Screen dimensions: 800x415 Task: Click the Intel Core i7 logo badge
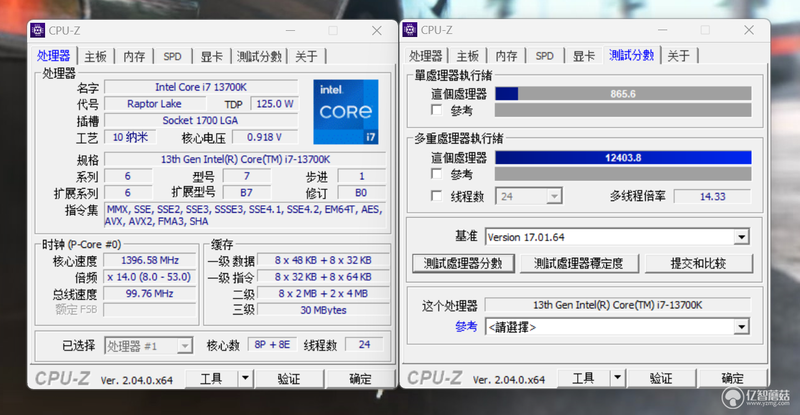(x=346, y=112)
